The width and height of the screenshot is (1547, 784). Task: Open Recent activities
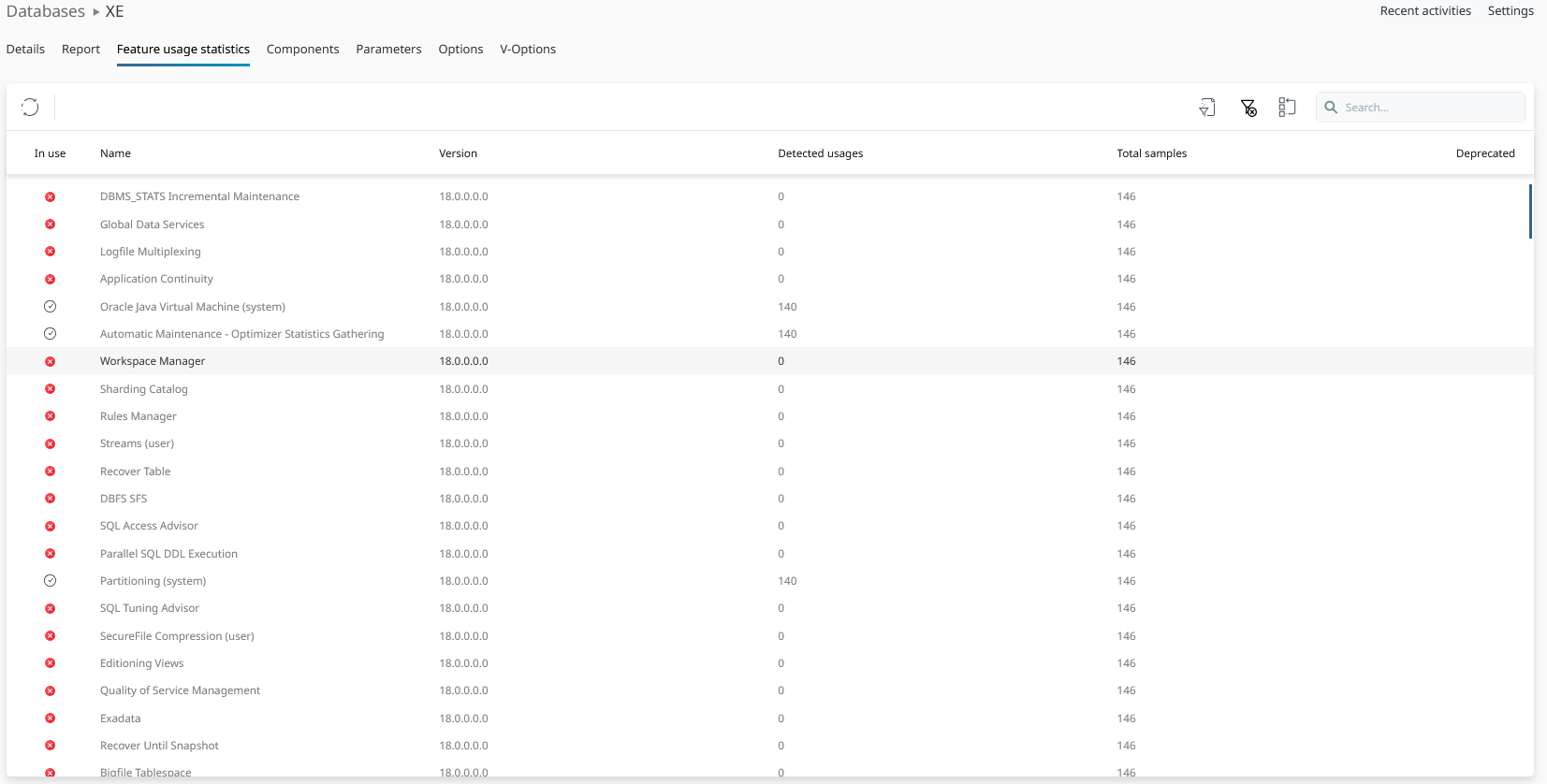tap(1424, 11)
